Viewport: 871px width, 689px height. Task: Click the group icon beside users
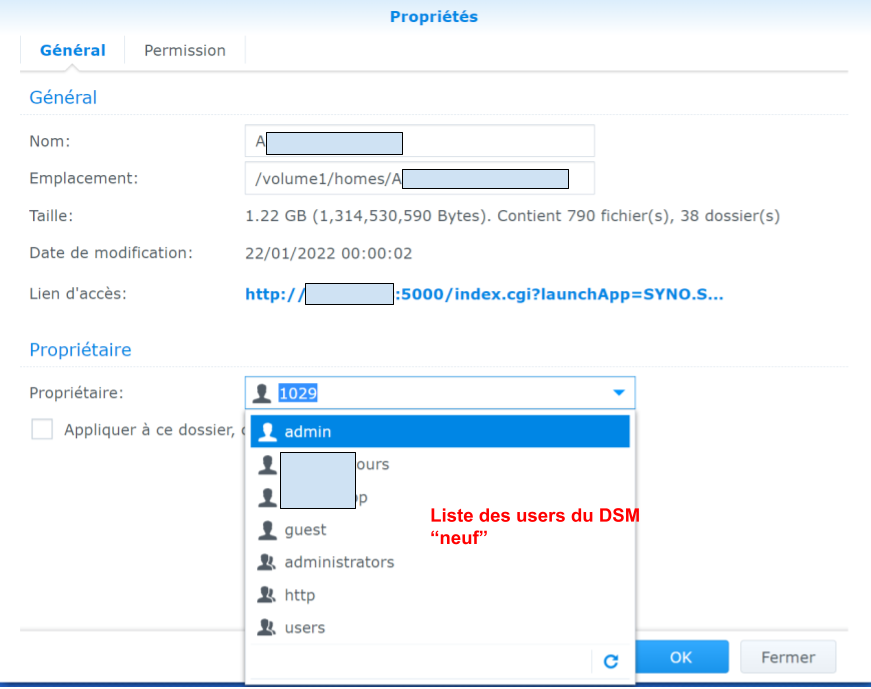(267, 628)
